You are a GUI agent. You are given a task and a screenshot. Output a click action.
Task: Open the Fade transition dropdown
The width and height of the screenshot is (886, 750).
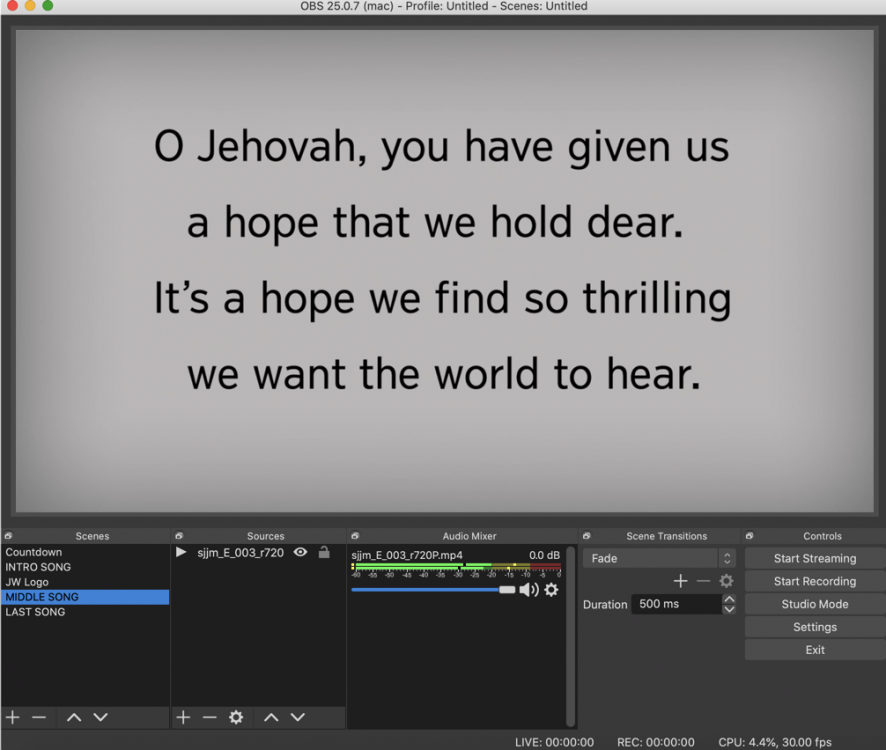click(661, 558)
